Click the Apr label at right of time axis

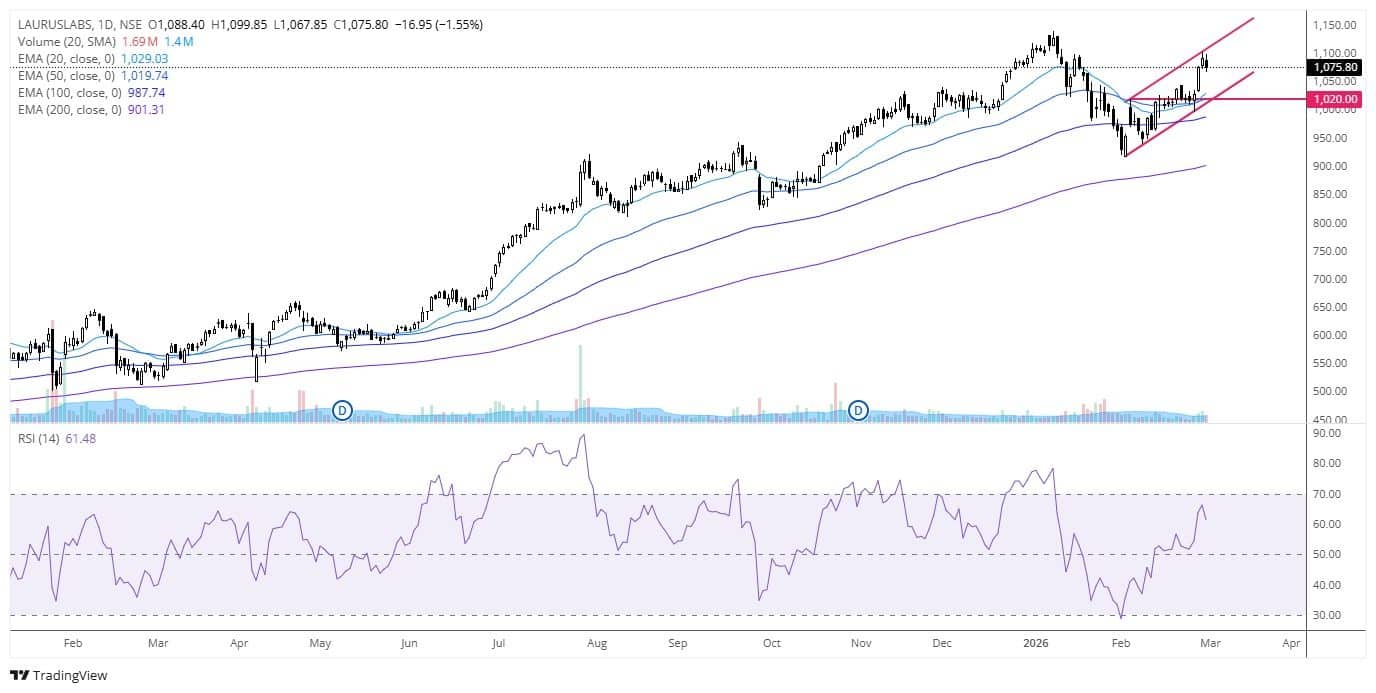pos(1291,643)
